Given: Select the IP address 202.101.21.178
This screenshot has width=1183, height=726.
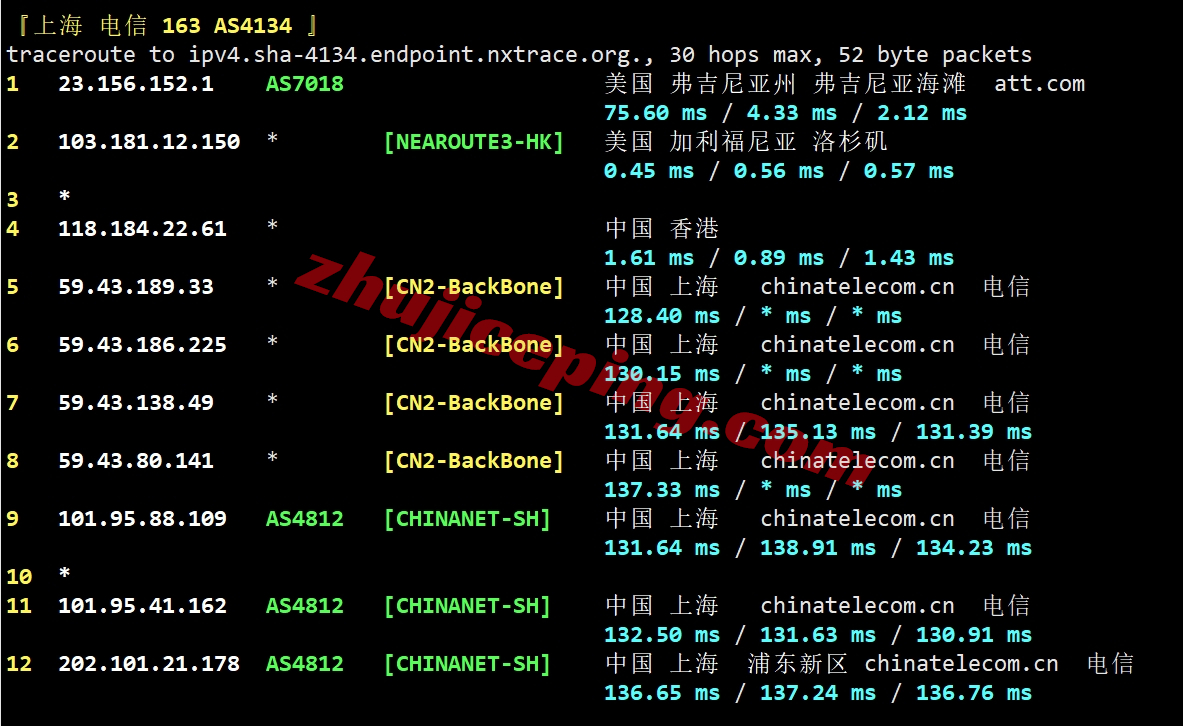Looking at the screenshot, I should [148, 664].
